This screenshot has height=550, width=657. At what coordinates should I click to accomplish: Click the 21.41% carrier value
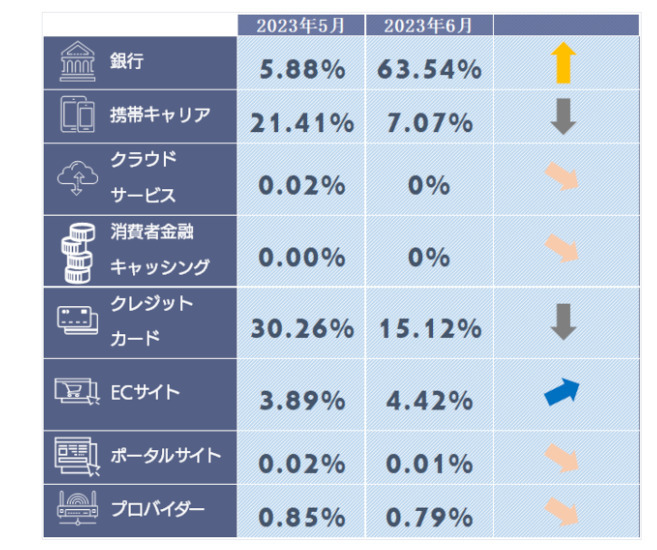tap(301, 123)
